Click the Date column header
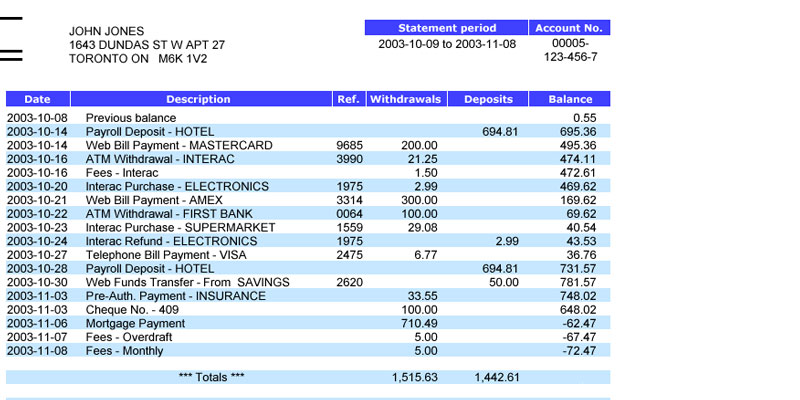The height and width of the screenshot is (400, 800). [x=38, y=99]
